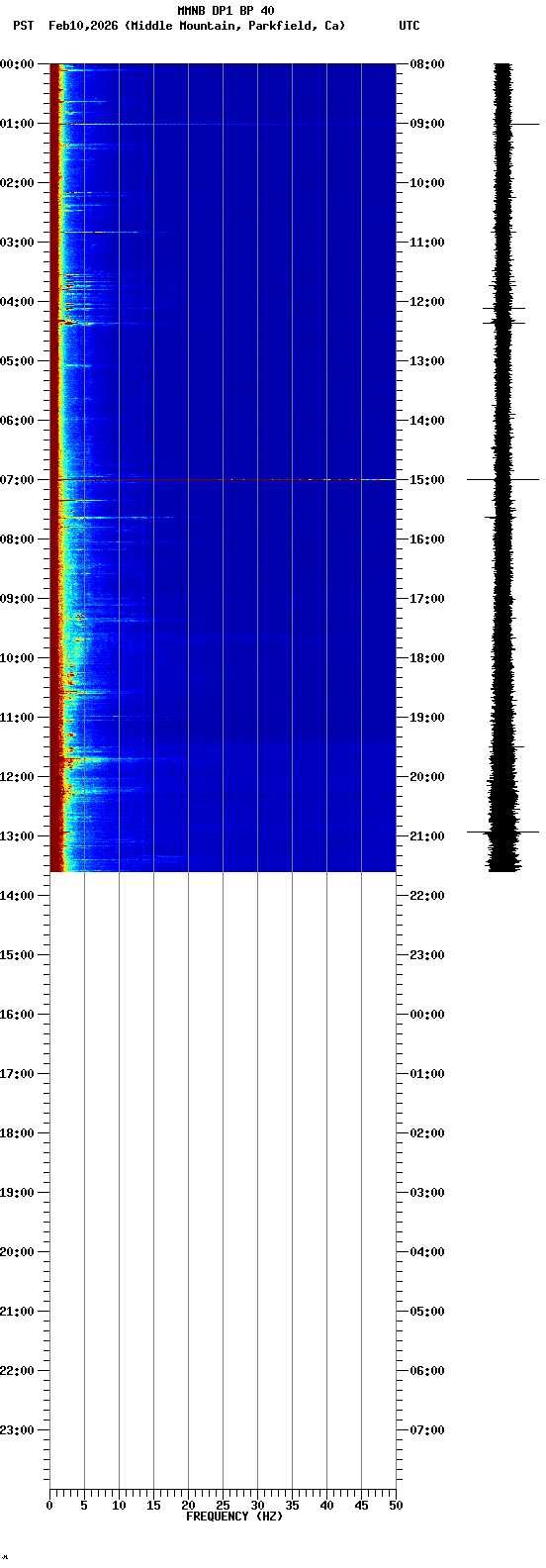Click the "25" frequency axis tick label

[223, 1506]
